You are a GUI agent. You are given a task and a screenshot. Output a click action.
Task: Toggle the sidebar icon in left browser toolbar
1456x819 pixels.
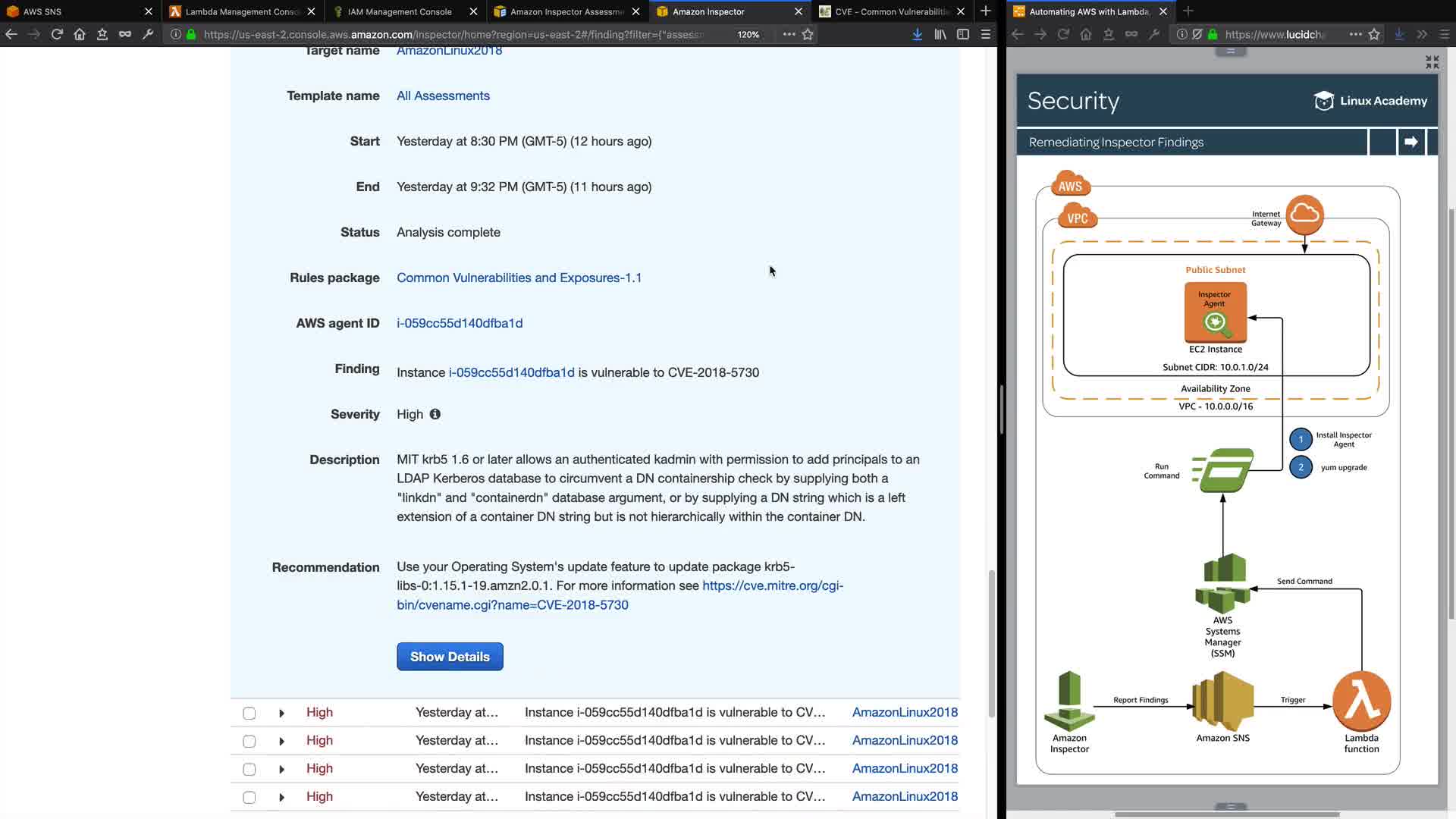tap(963, 34)
